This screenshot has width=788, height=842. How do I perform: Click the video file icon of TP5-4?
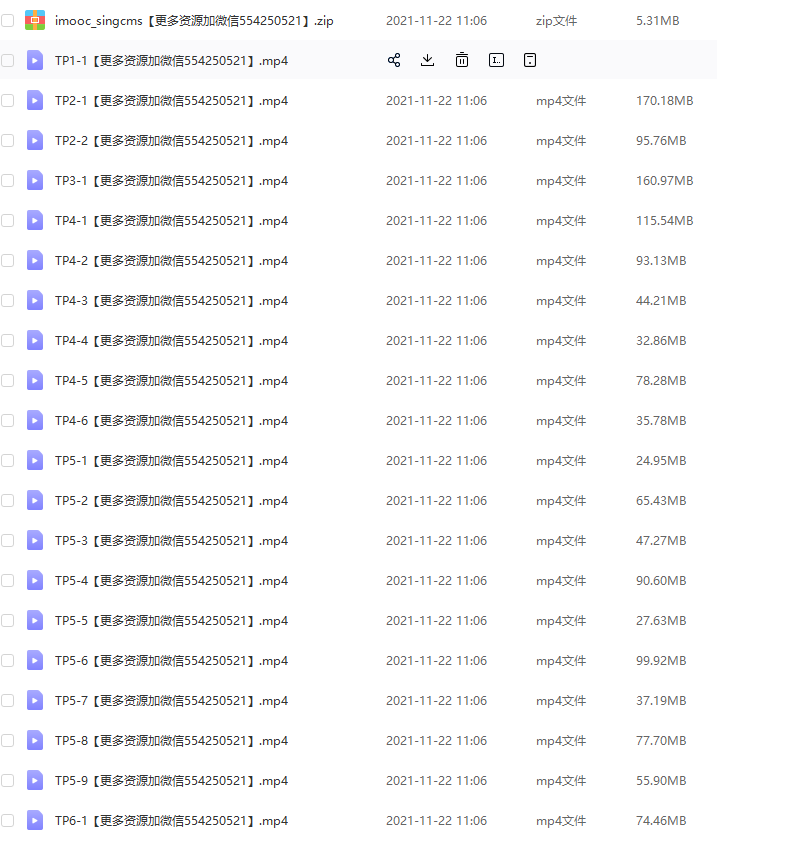35,580
